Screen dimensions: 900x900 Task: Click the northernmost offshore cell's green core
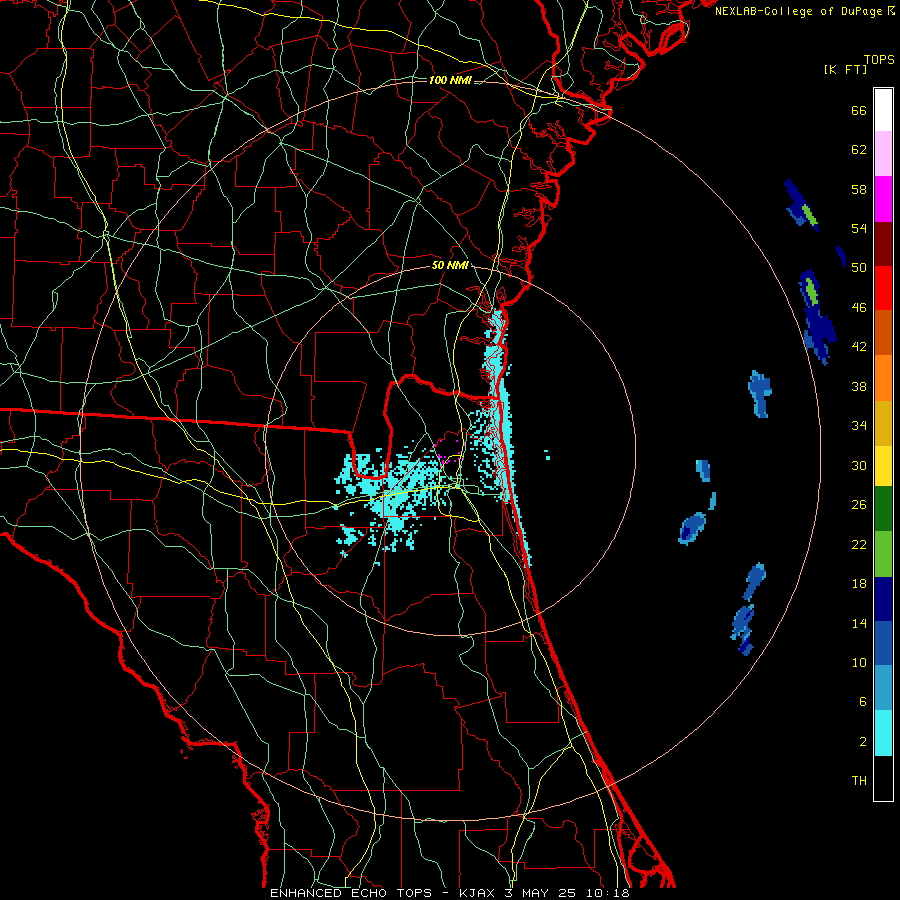pos(810,214)
